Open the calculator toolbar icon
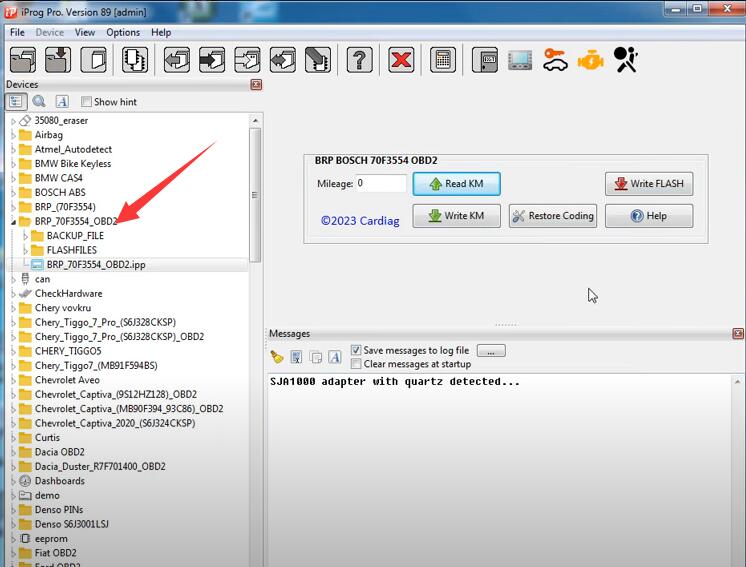Screen dimensions: 746x567 click(x=442, y=60)
